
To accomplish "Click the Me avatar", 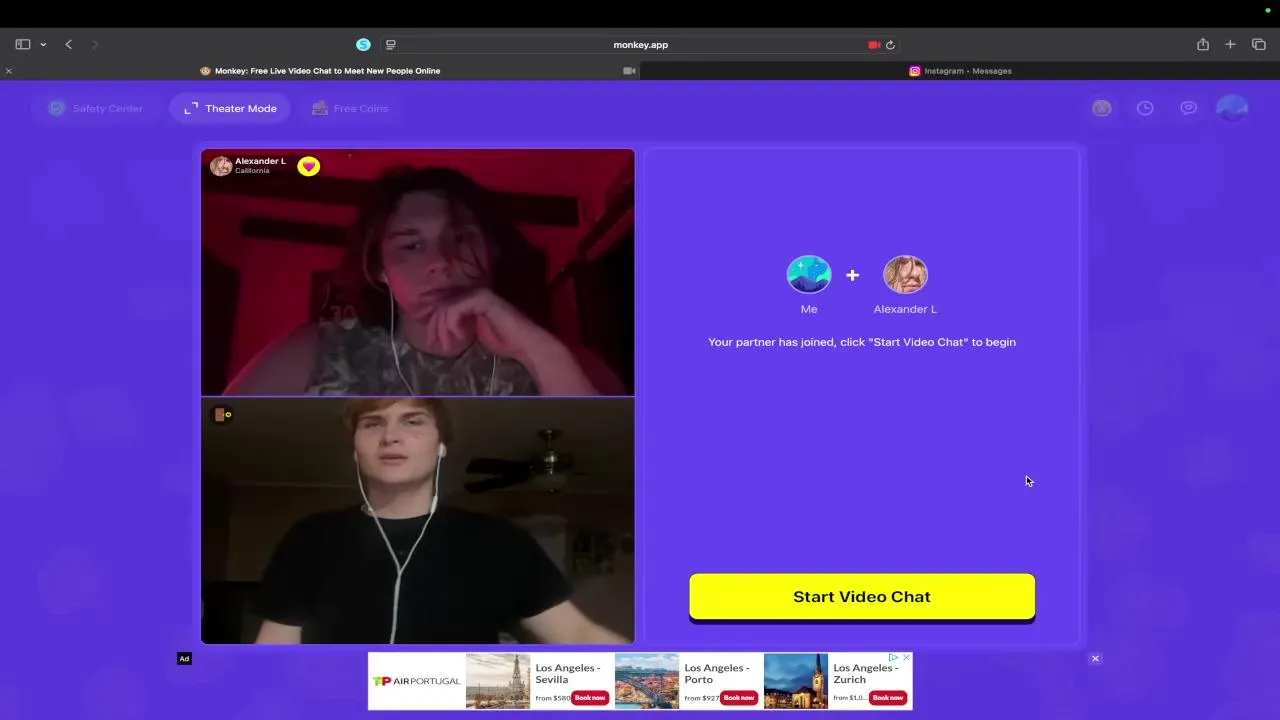I will [x=809, y=274].
